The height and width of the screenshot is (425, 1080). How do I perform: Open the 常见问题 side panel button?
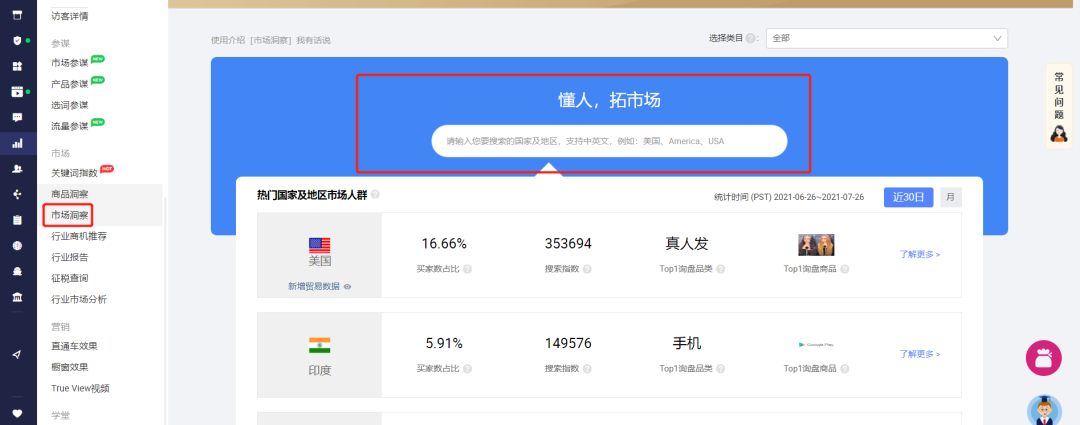click(x=1059, y=105)
